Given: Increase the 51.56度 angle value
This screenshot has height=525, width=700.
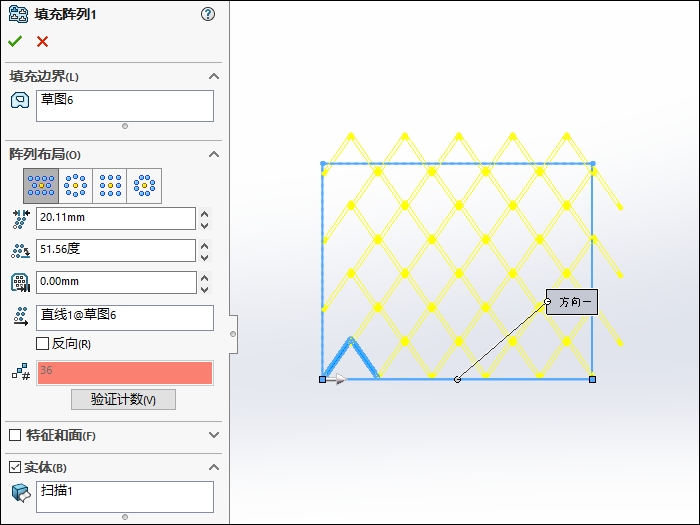Looking at the screenshot, I should click(204, 246).
